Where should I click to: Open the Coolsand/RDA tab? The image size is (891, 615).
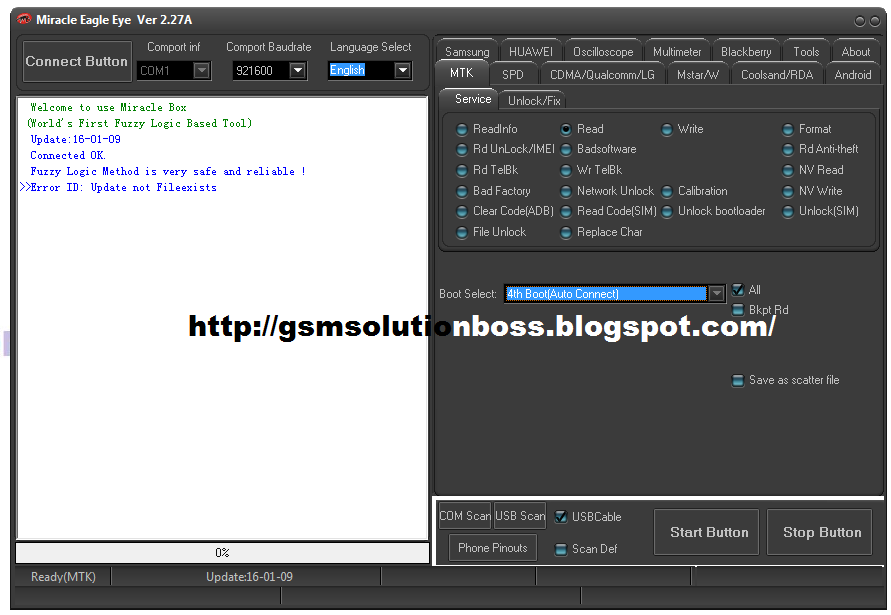point(777,74)
